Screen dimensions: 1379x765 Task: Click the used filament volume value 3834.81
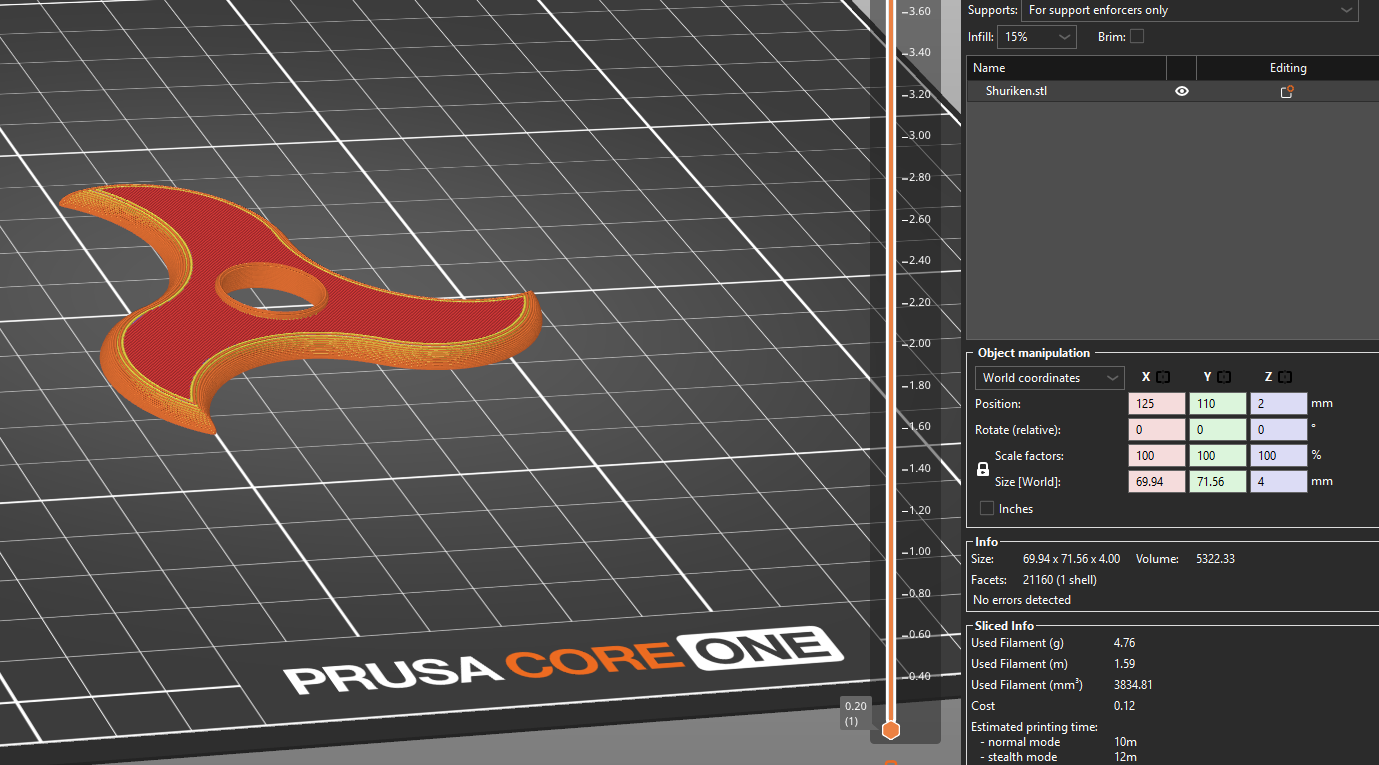click(x=1133, y=685)
